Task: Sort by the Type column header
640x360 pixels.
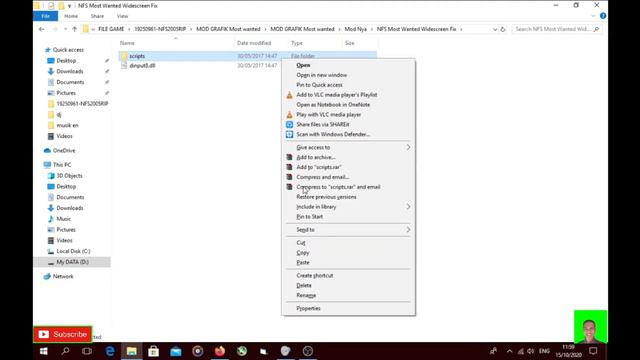Action: (x=297, y=43)
